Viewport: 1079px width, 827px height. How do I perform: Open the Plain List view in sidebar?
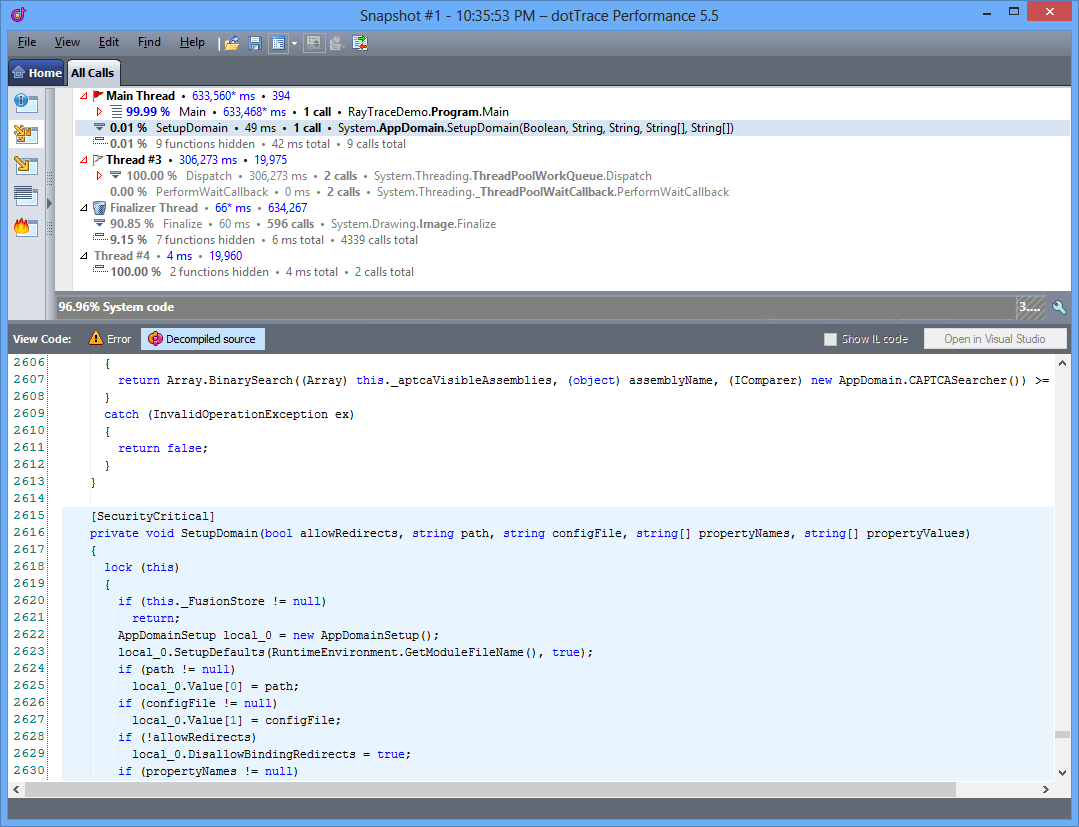(25, 196)
